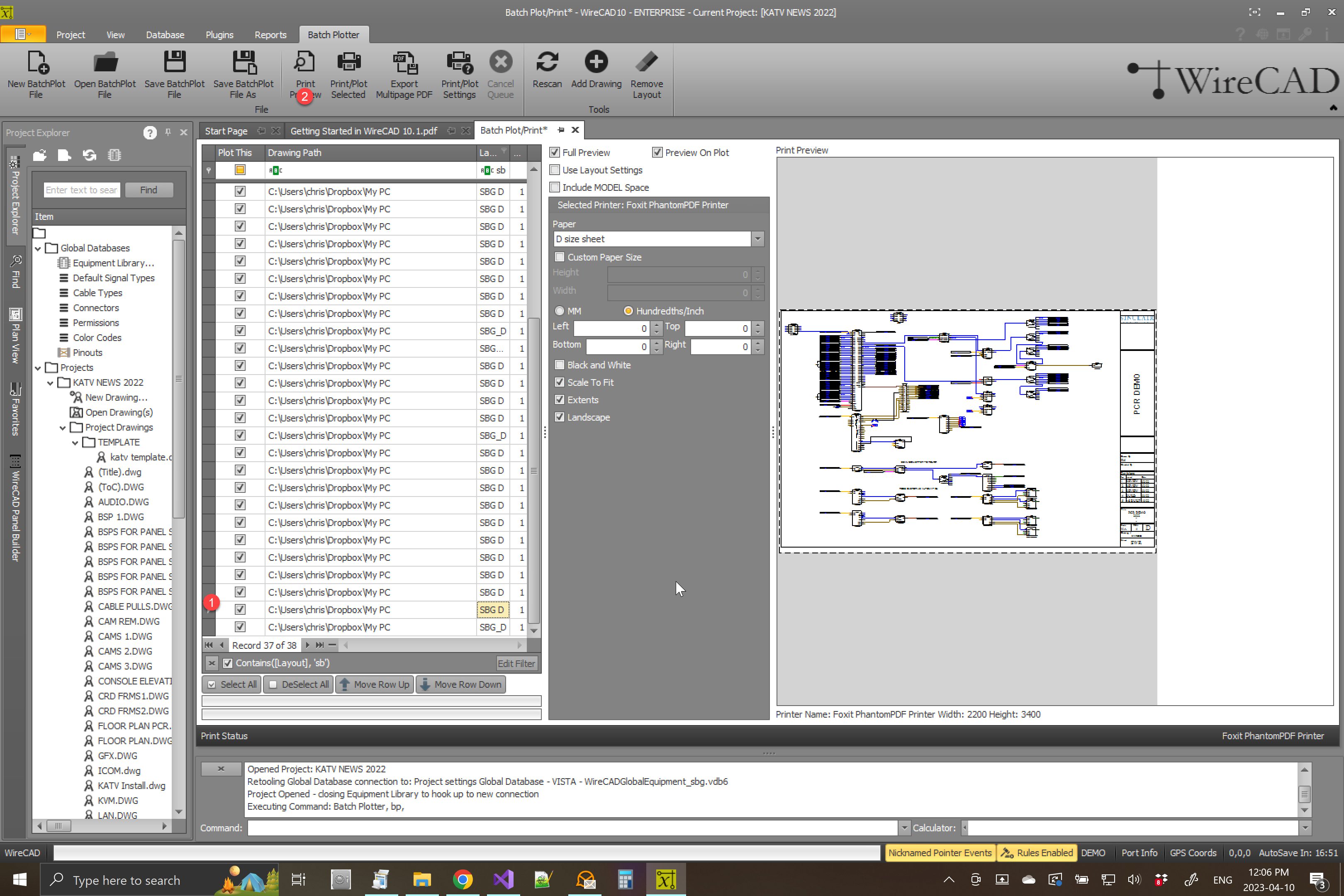Toggle Extents checkbox

pyautogui.click(x=560, y=400)
